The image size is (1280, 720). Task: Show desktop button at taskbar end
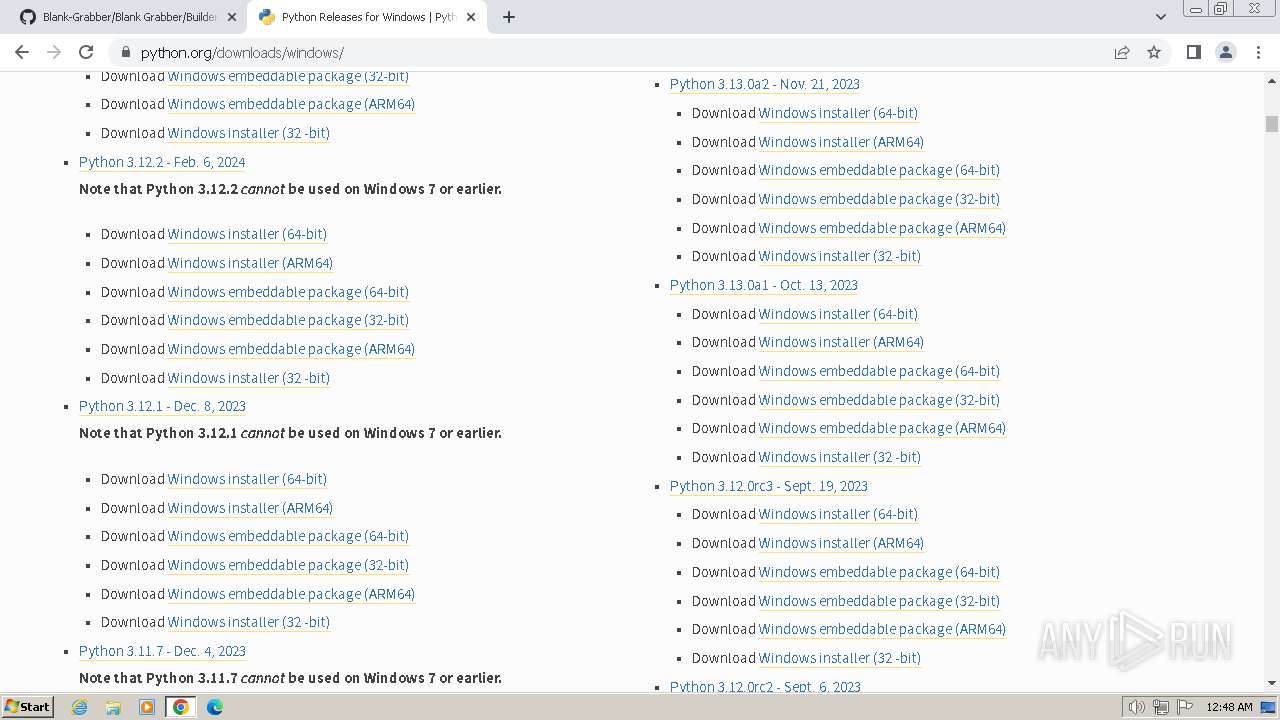(1270, 707)
